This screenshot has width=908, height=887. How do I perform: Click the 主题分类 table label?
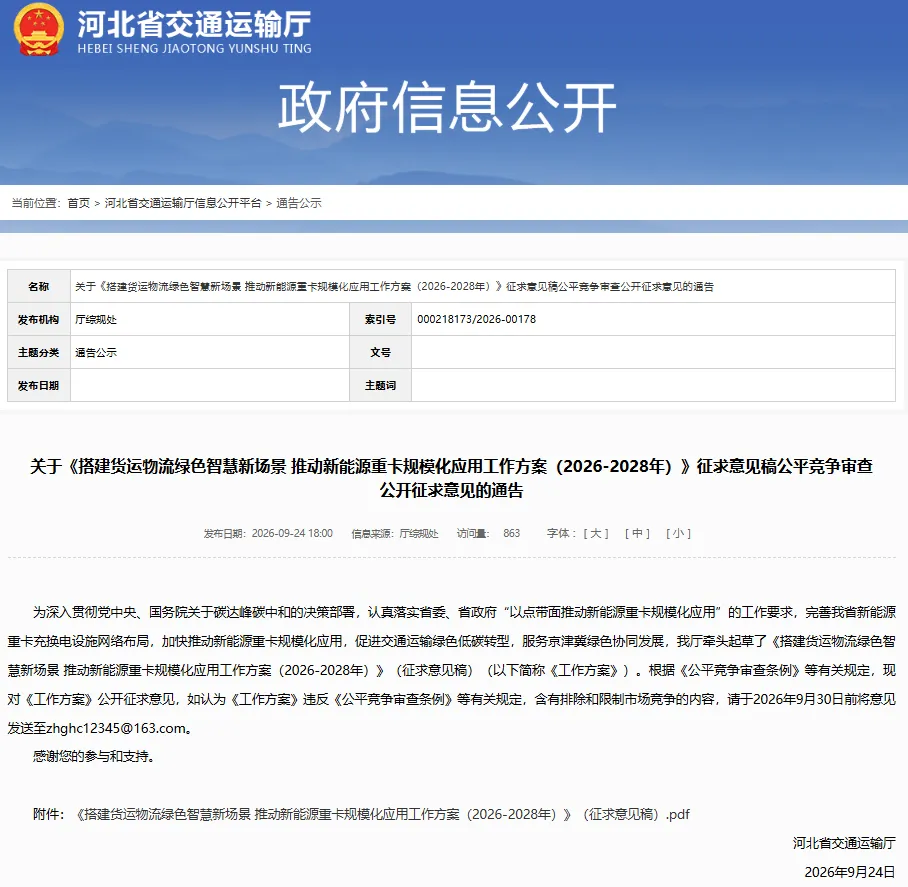click(38, 353)
